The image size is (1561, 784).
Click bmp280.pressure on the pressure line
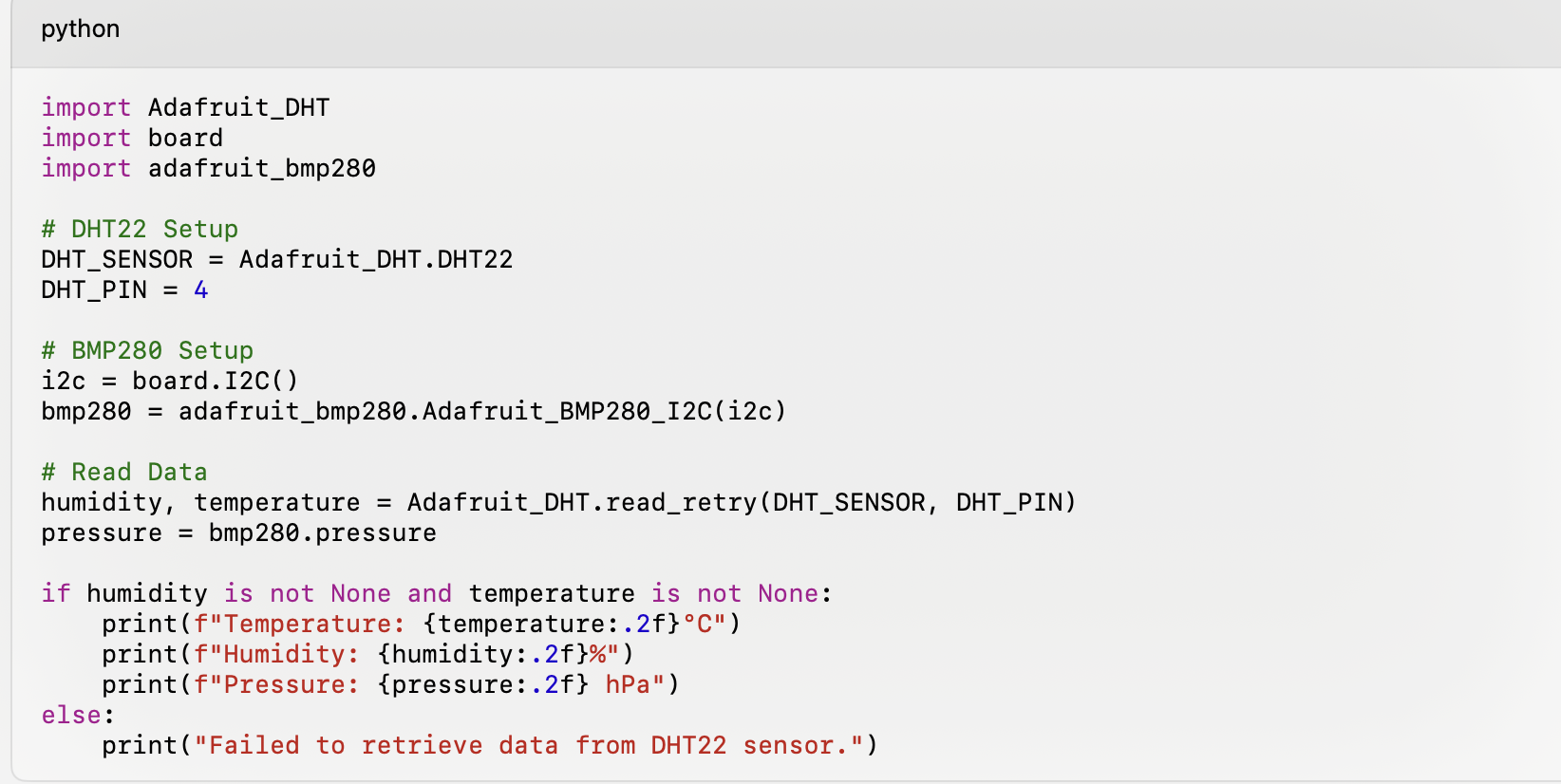pos(322,532)
